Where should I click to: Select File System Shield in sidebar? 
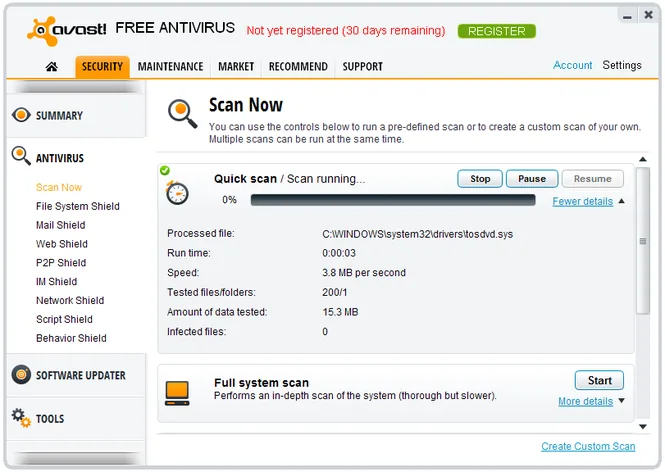pyautogui.click(x=78, y=206)
